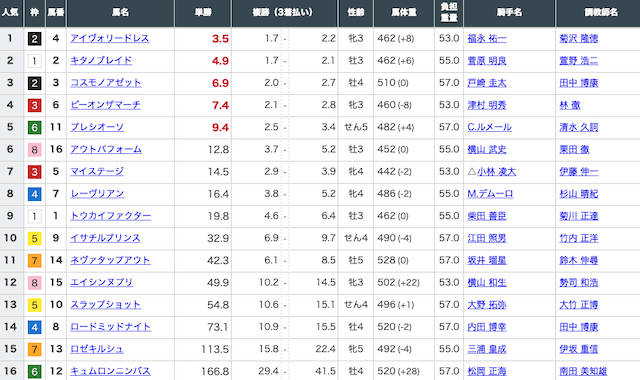Click the 人気 column header
The width and height of the screenshot is (640, 380).
[11, 12]
